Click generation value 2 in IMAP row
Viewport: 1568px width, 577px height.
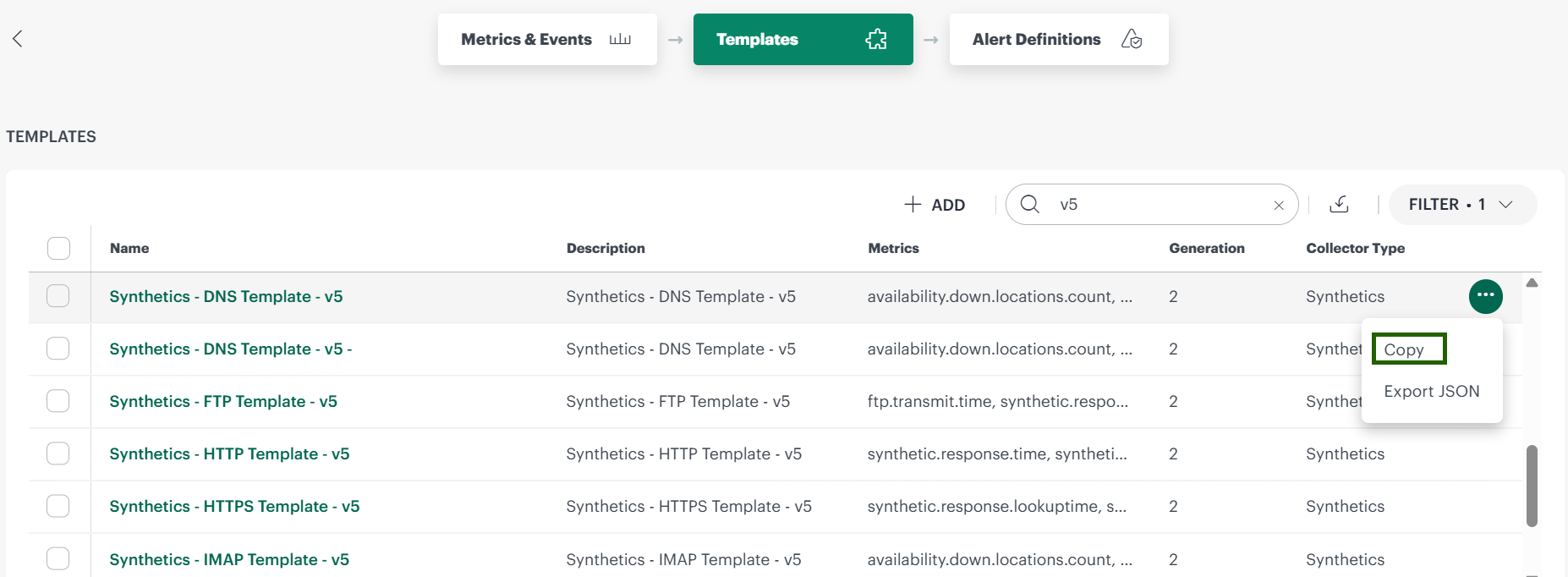(1173, 559)
